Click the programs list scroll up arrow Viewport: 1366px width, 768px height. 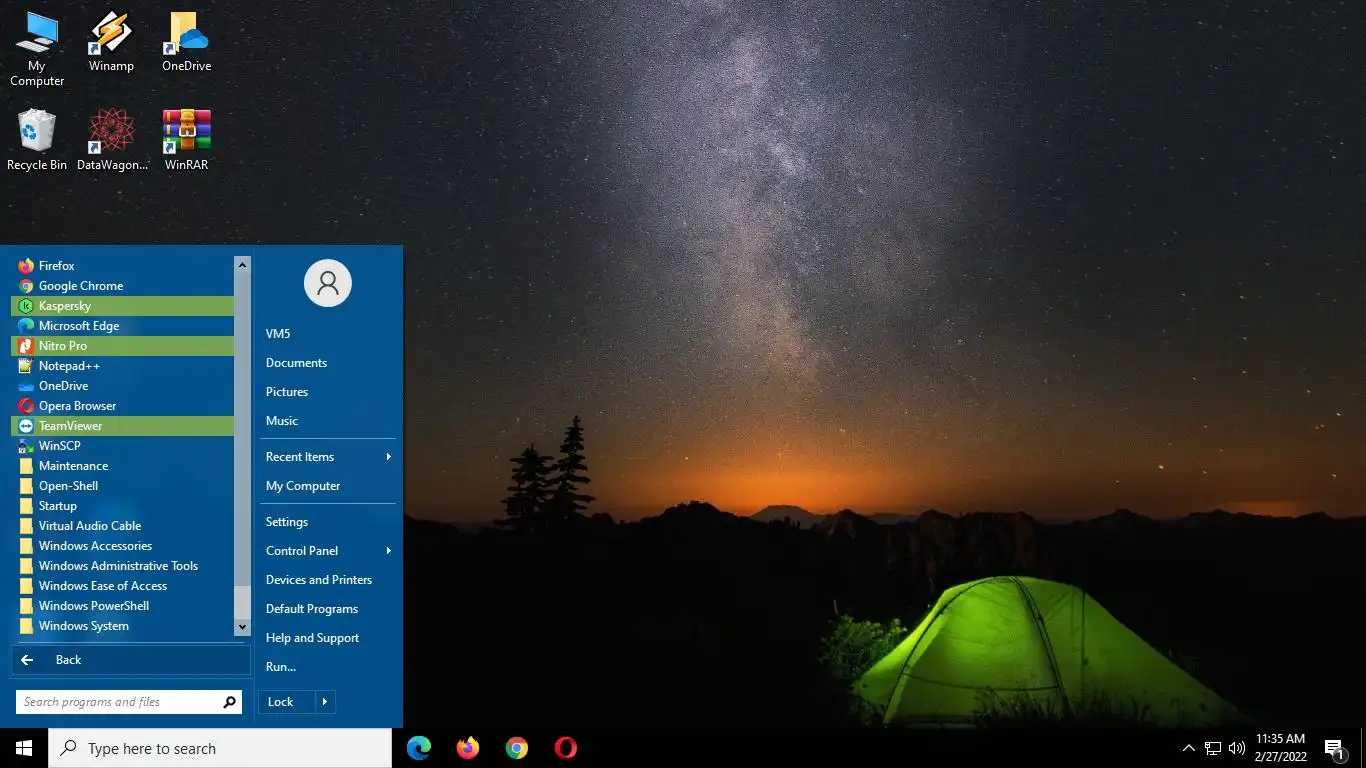click(242, 264)
